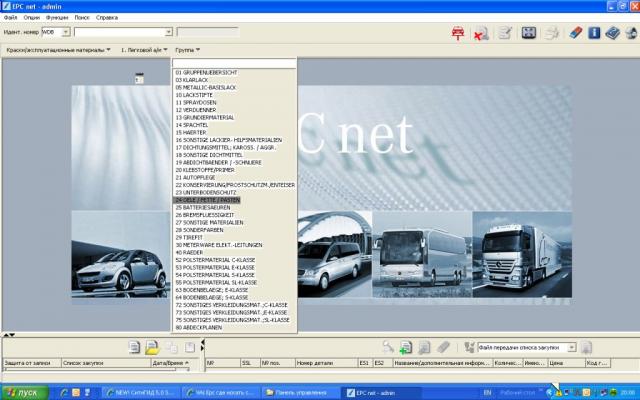Switch to 'EPC net - admin' taskbar button
This screenshot has height=400, width=640.
point(380,393)
